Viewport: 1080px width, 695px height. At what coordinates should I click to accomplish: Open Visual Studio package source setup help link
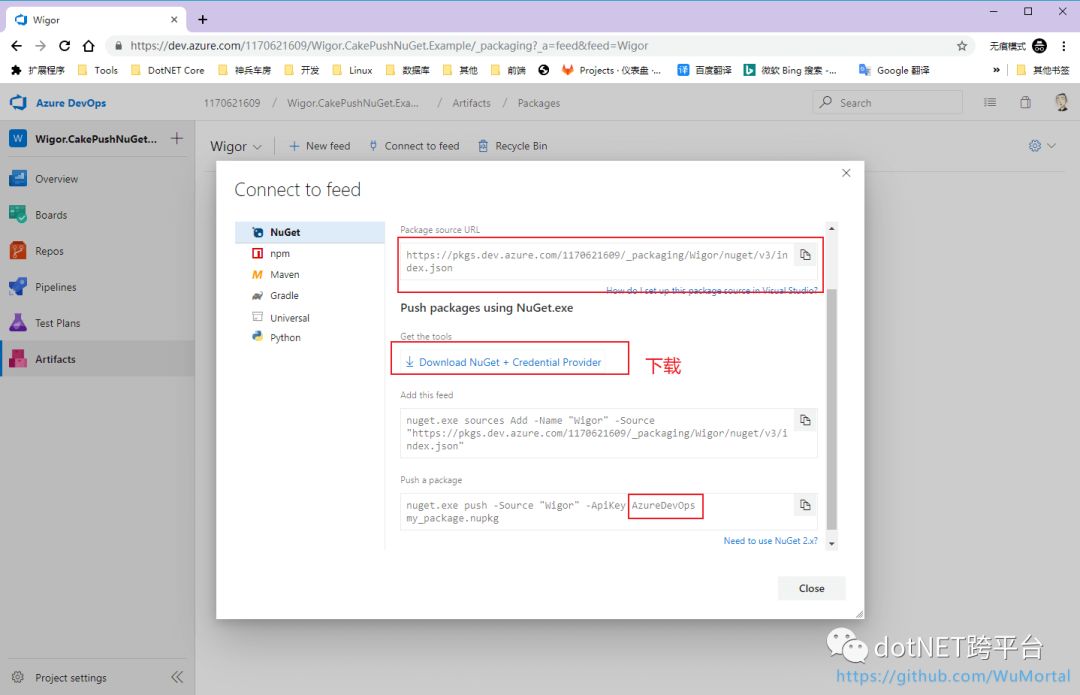[712, 291]
